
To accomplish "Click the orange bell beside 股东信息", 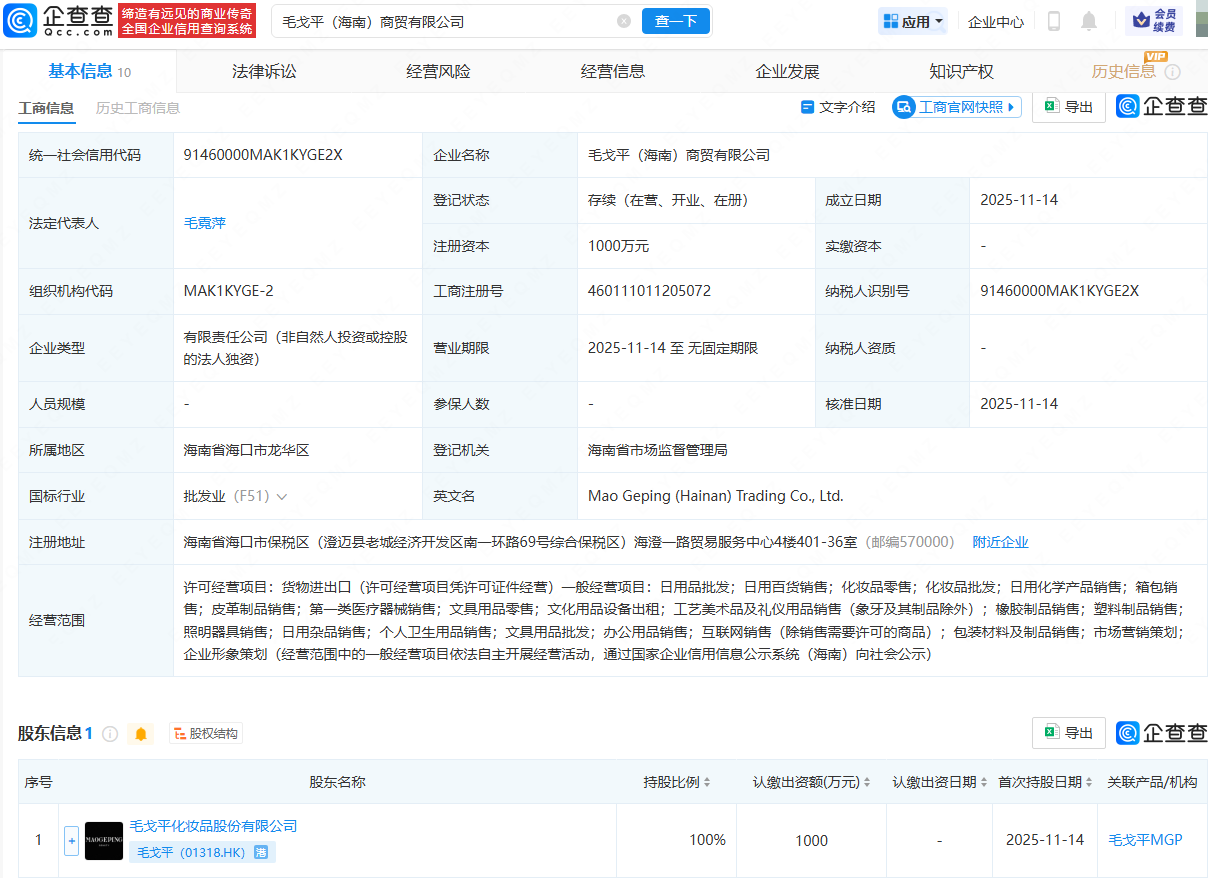I will coord(141,734).
